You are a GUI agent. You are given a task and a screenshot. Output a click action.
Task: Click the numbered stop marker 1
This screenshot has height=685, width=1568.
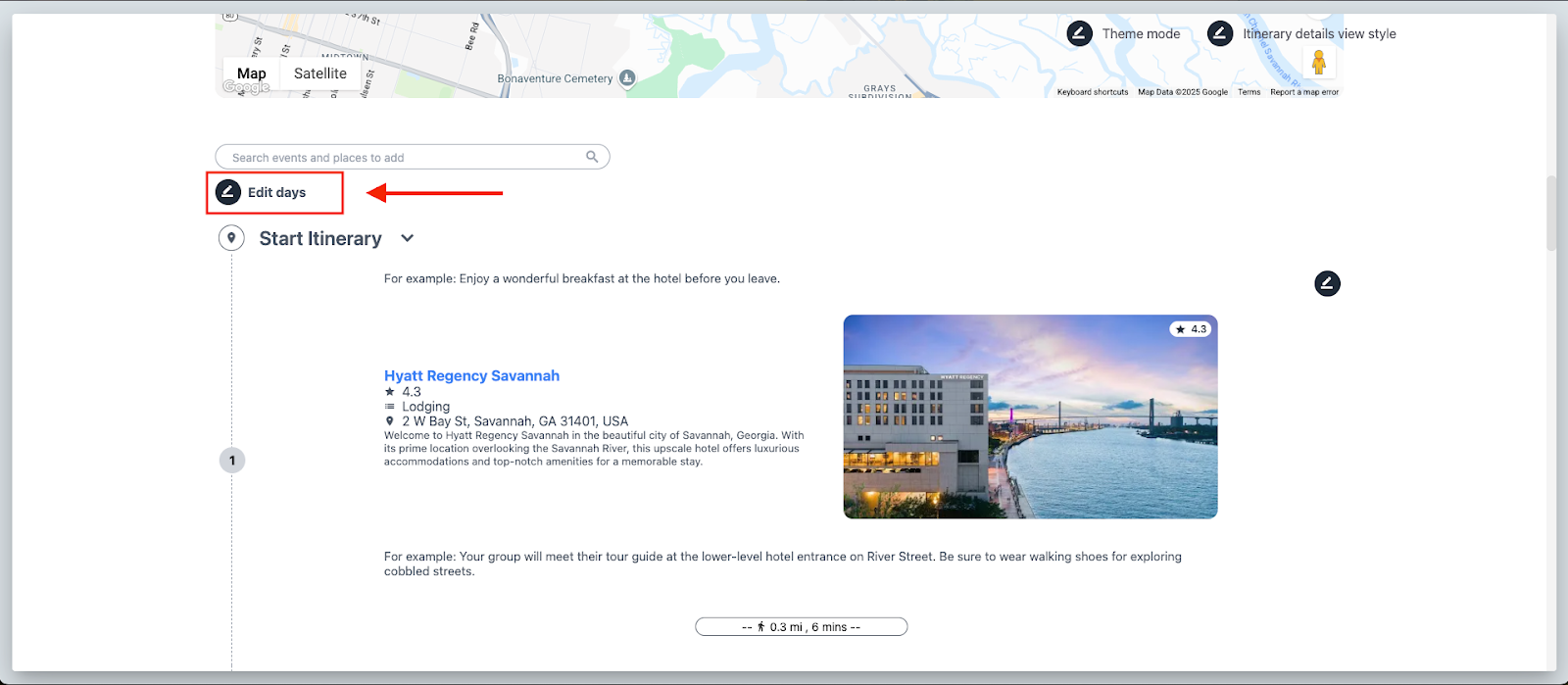point(232,461)
